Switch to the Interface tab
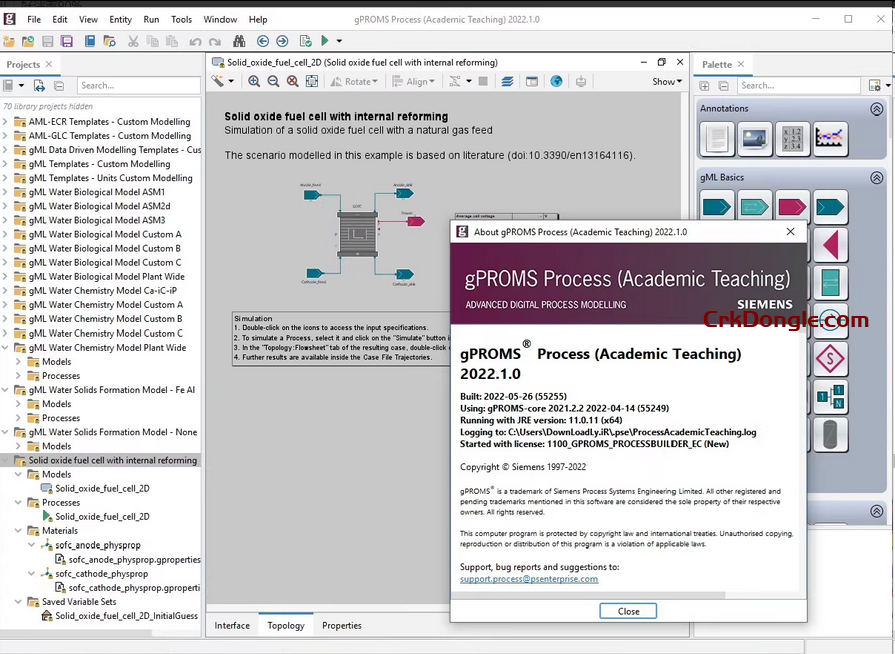895x654 pixels. tap(232, 625)
